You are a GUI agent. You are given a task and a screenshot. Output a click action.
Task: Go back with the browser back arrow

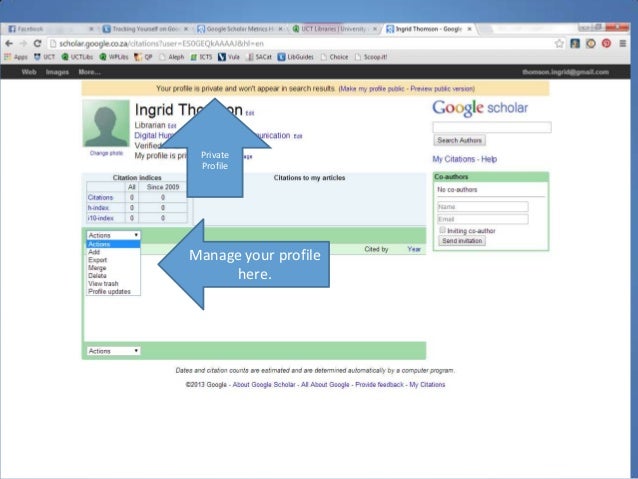pos(9,44)
